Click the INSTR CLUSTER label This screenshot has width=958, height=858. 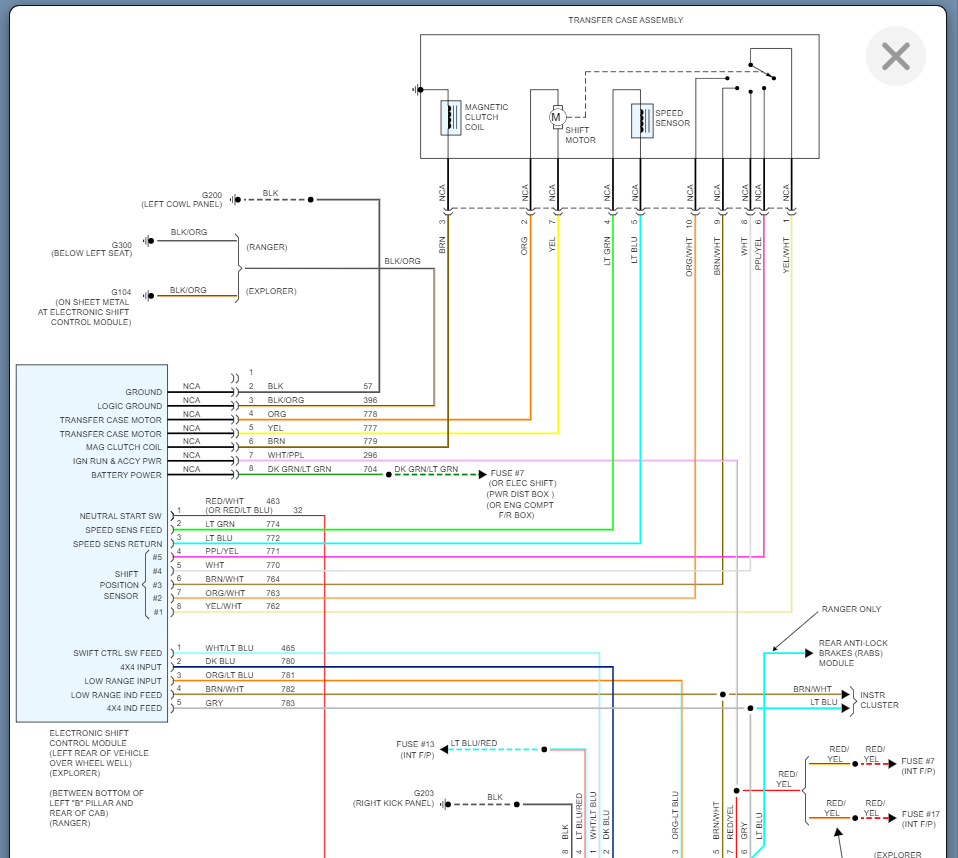coord(879,700)
